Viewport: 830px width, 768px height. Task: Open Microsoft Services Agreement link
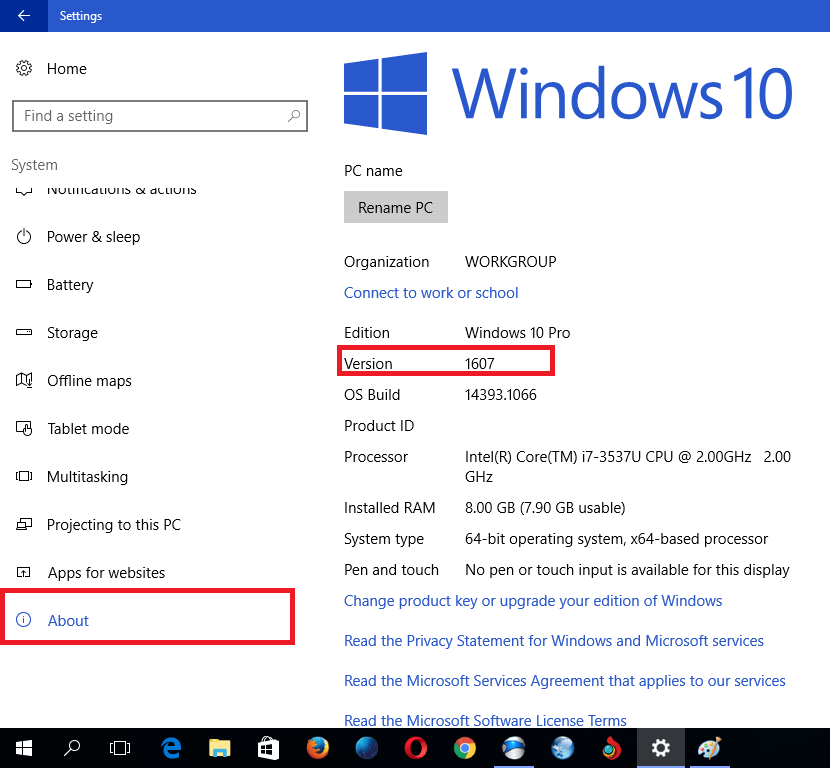(565, 681)
